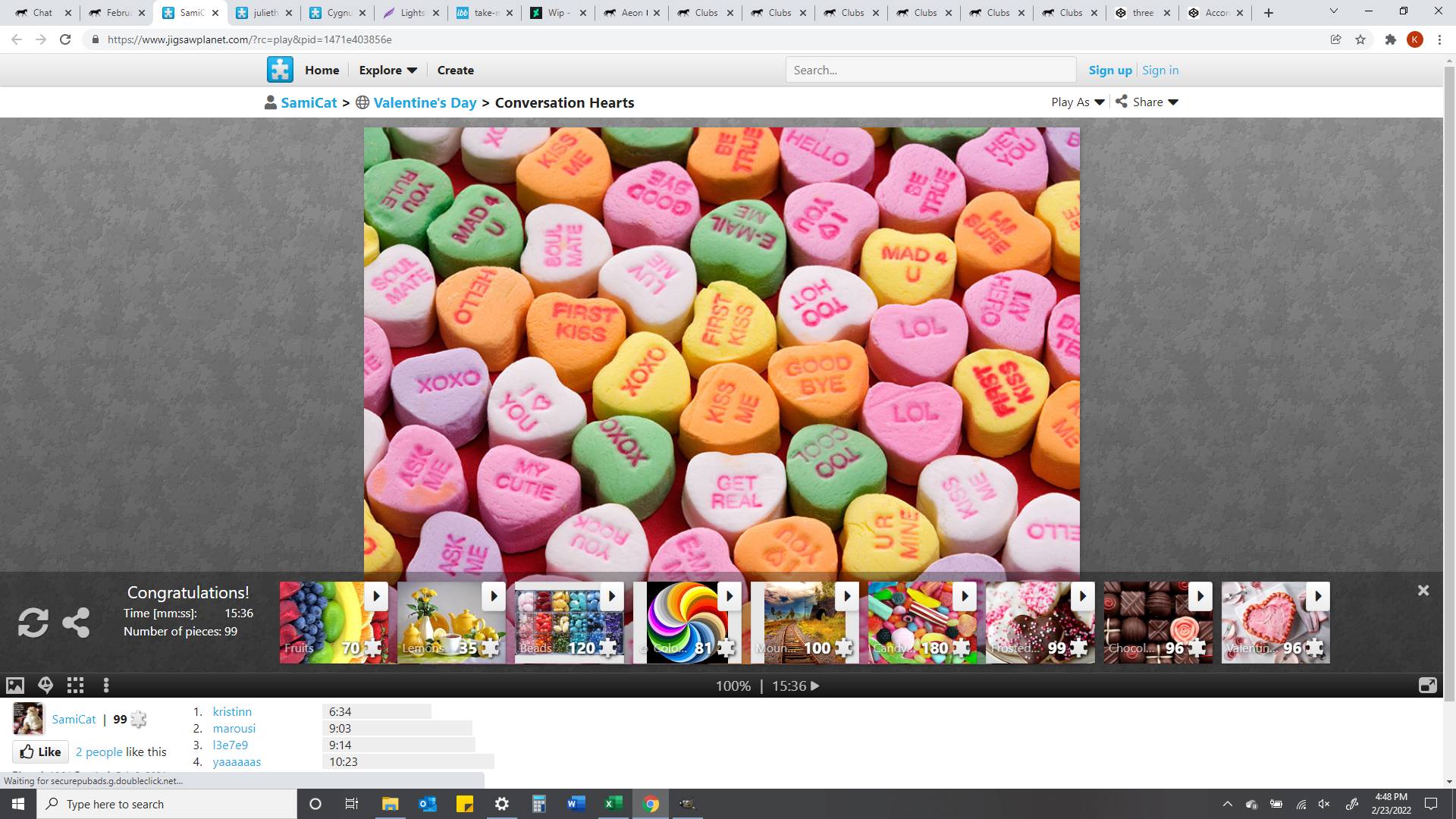Go to the Home page
Image resolution: width=1456 pixels, height=819 pixels.
coord(322,70)
